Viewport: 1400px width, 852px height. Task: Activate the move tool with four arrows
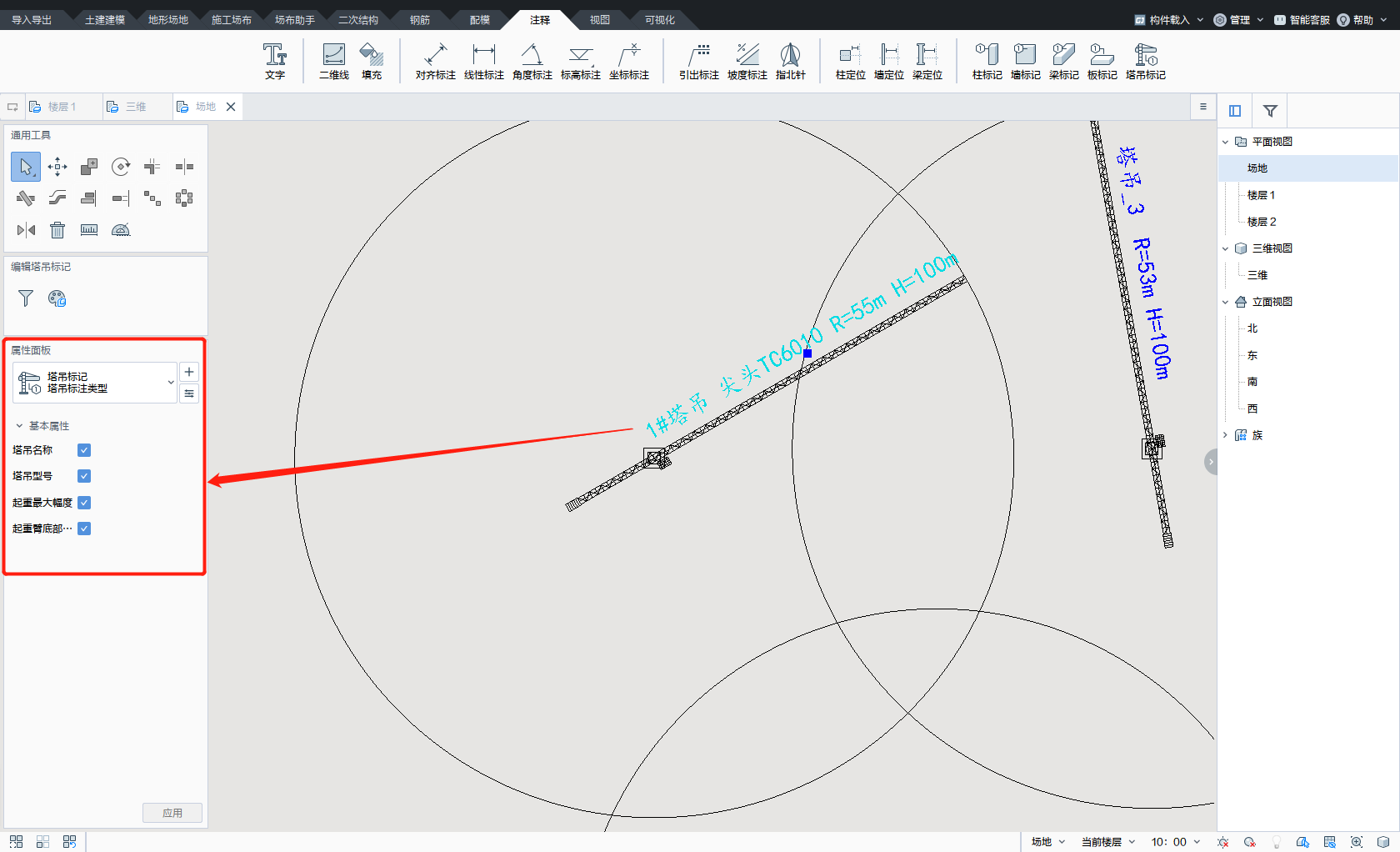click(57, 167)
